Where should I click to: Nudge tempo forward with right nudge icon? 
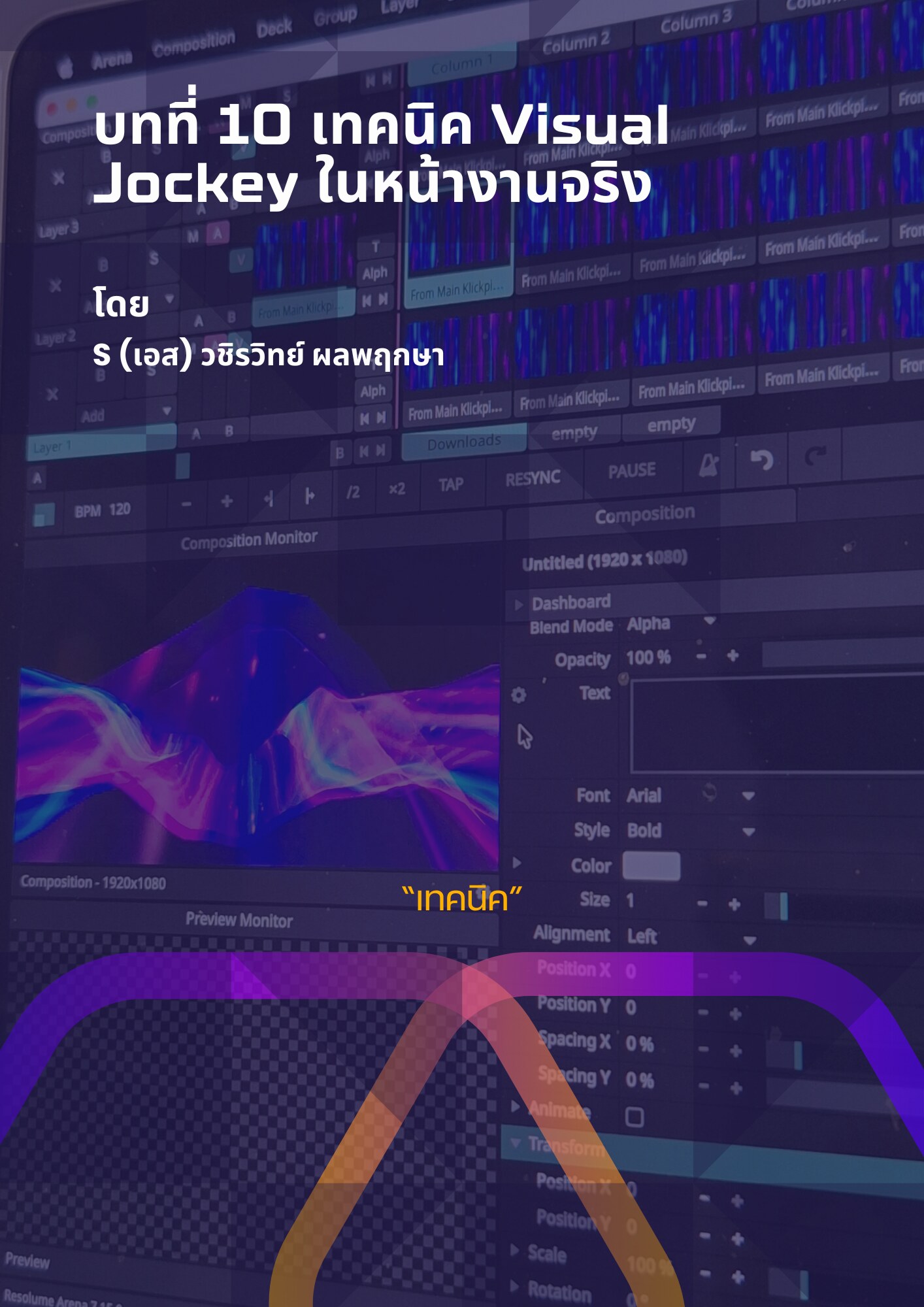click(x=310, y=497)
